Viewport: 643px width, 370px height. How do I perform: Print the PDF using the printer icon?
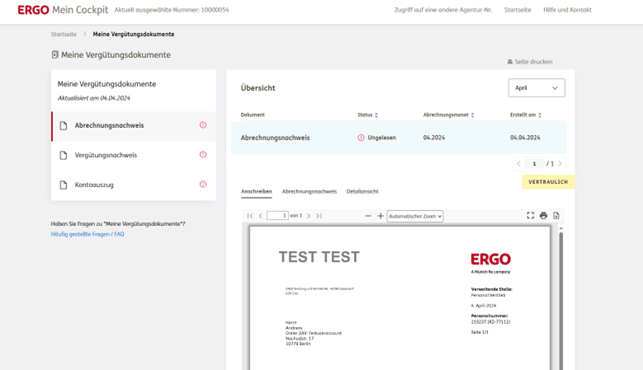coord(543,216)
